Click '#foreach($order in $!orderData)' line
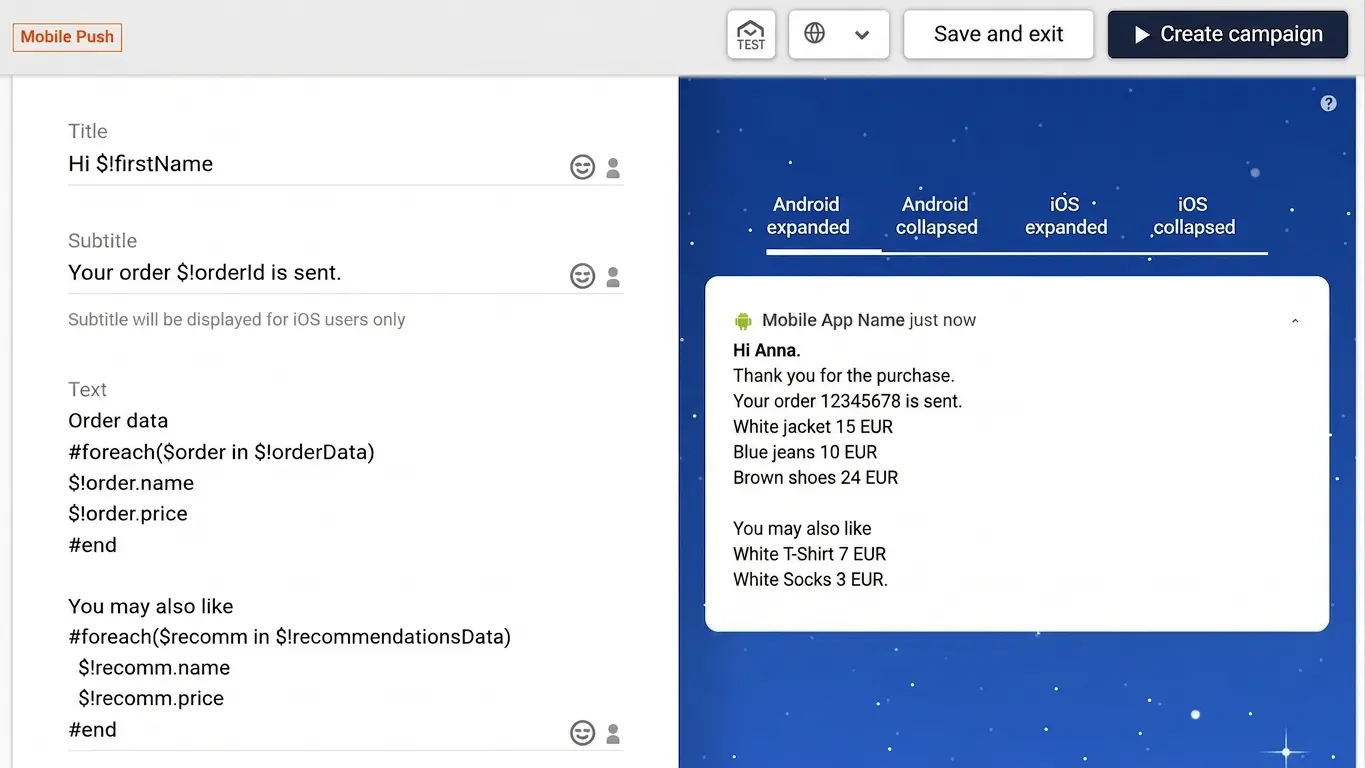 [x=221, y=452]
